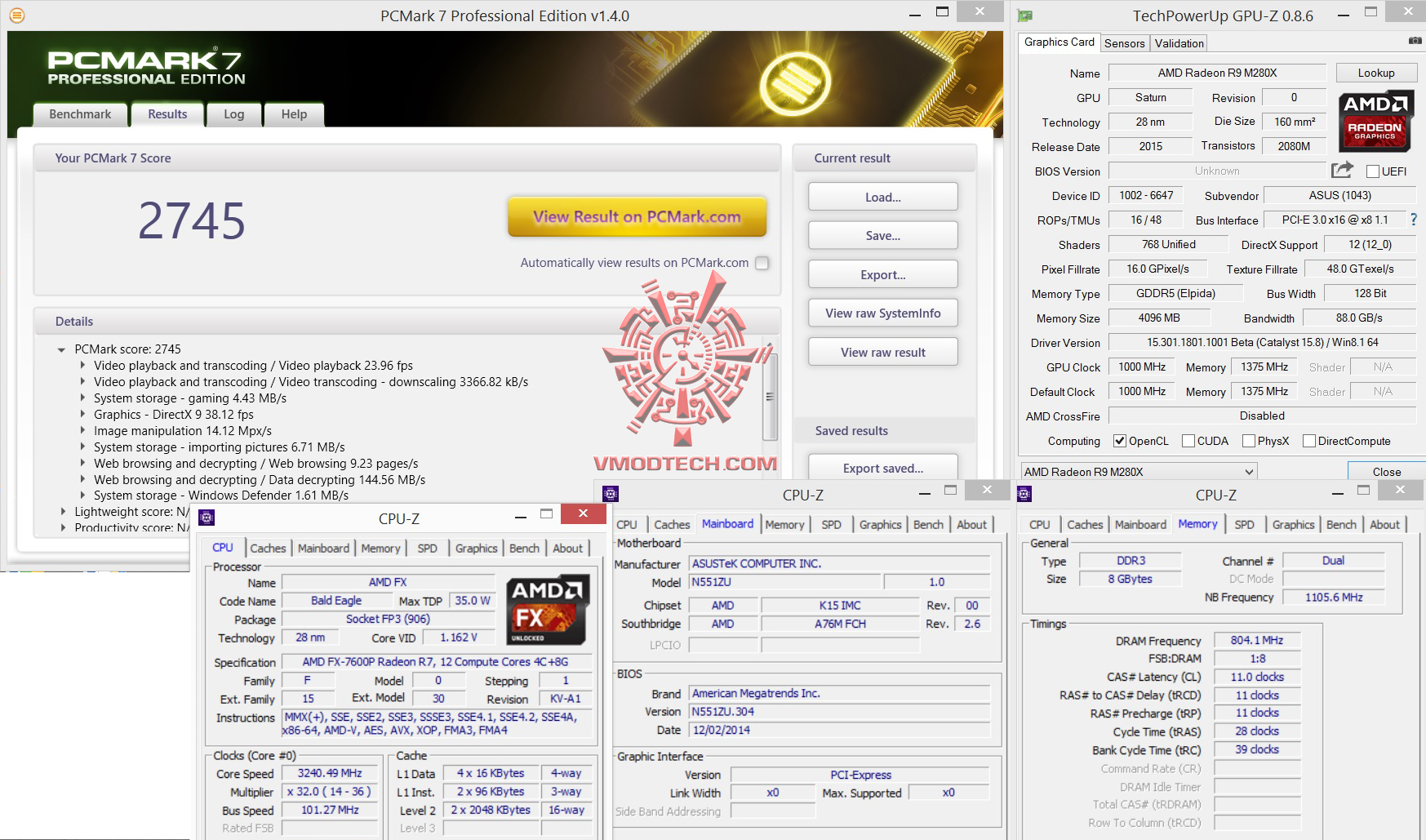
Task: Expand the Graphics DirectX 9 row
Action: pyautogui.click(x=82, y=415)
